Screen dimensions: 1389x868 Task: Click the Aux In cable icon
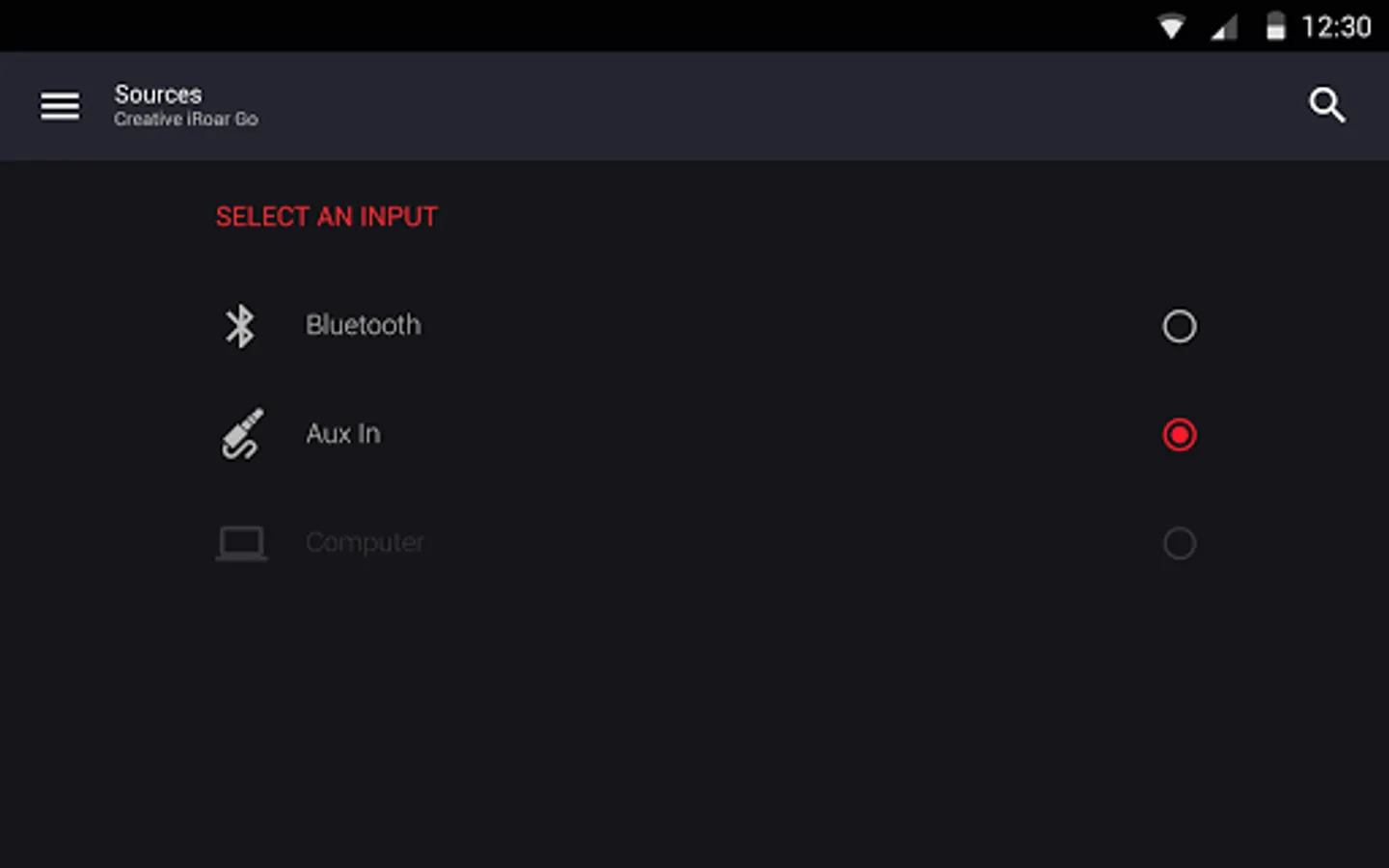click(x=241, y=434)
